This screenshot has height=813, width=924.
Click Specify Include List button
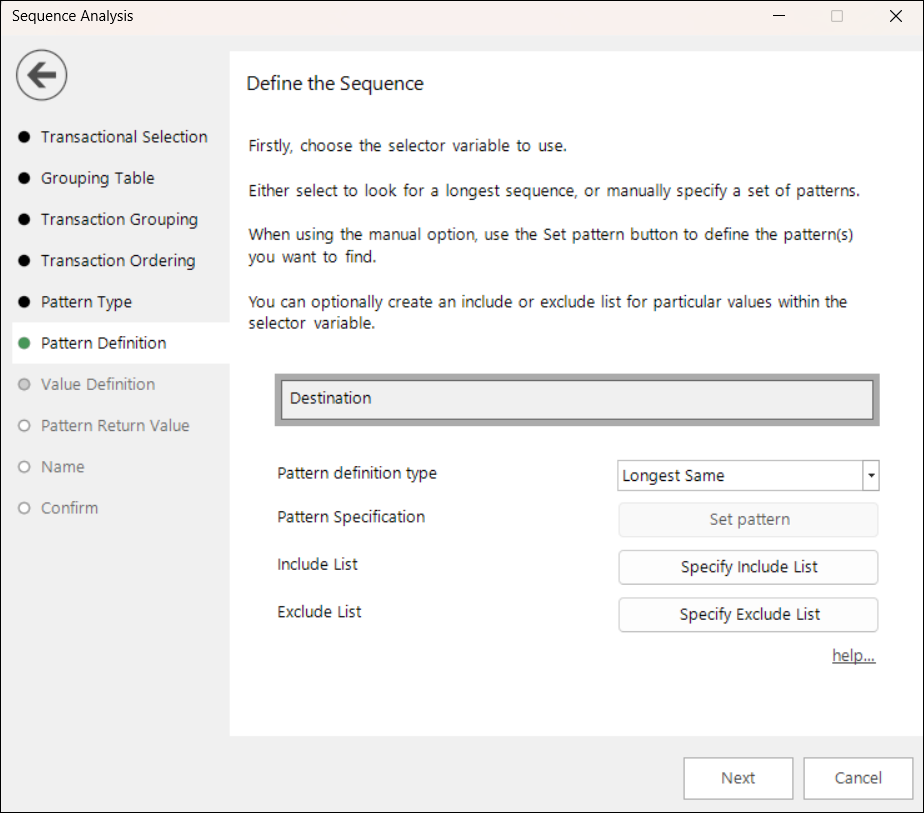(748, 567)
